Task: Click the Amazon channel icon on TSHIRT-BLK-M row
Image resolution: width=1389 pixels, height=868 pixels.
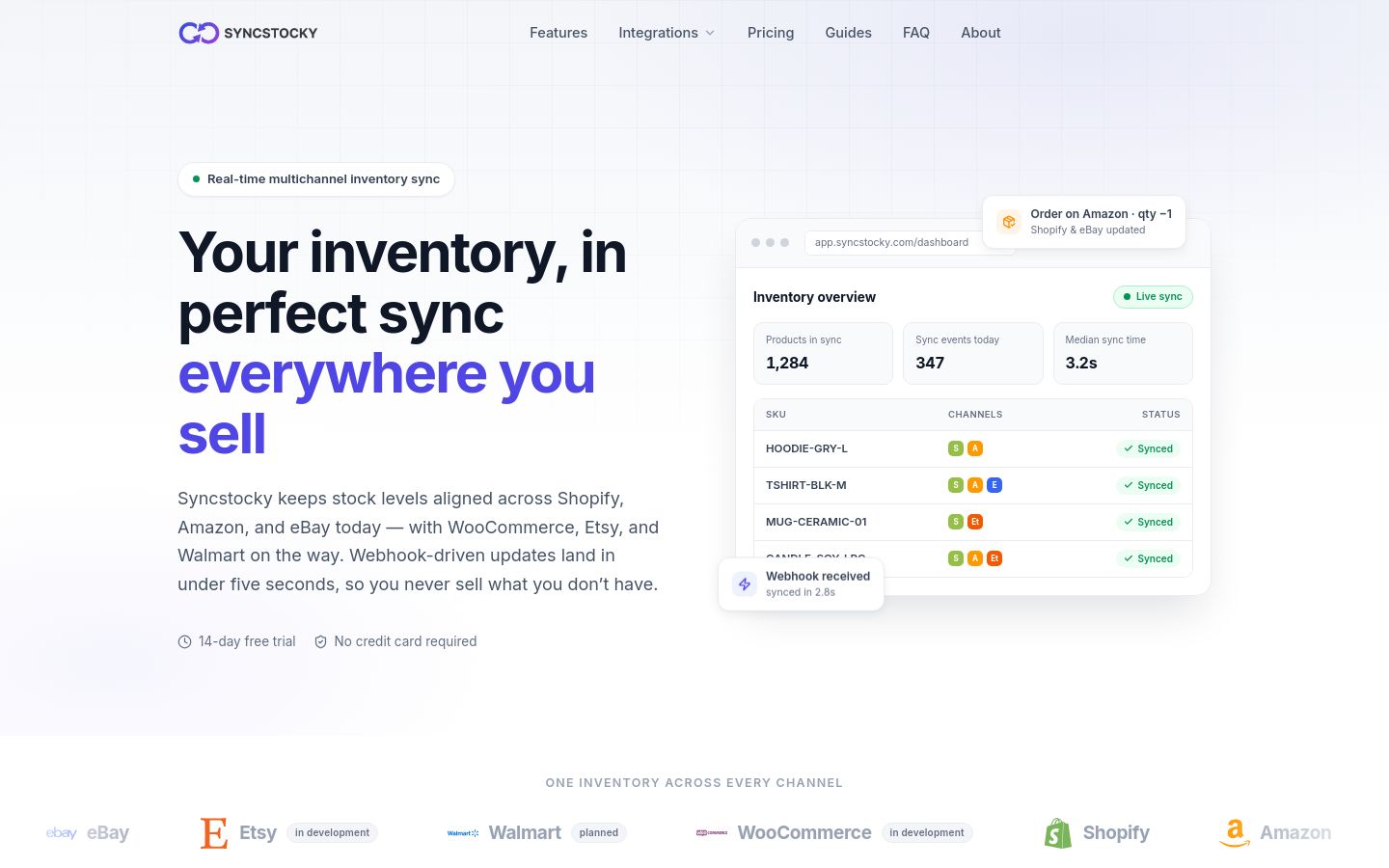Action: tap(975, 485)
